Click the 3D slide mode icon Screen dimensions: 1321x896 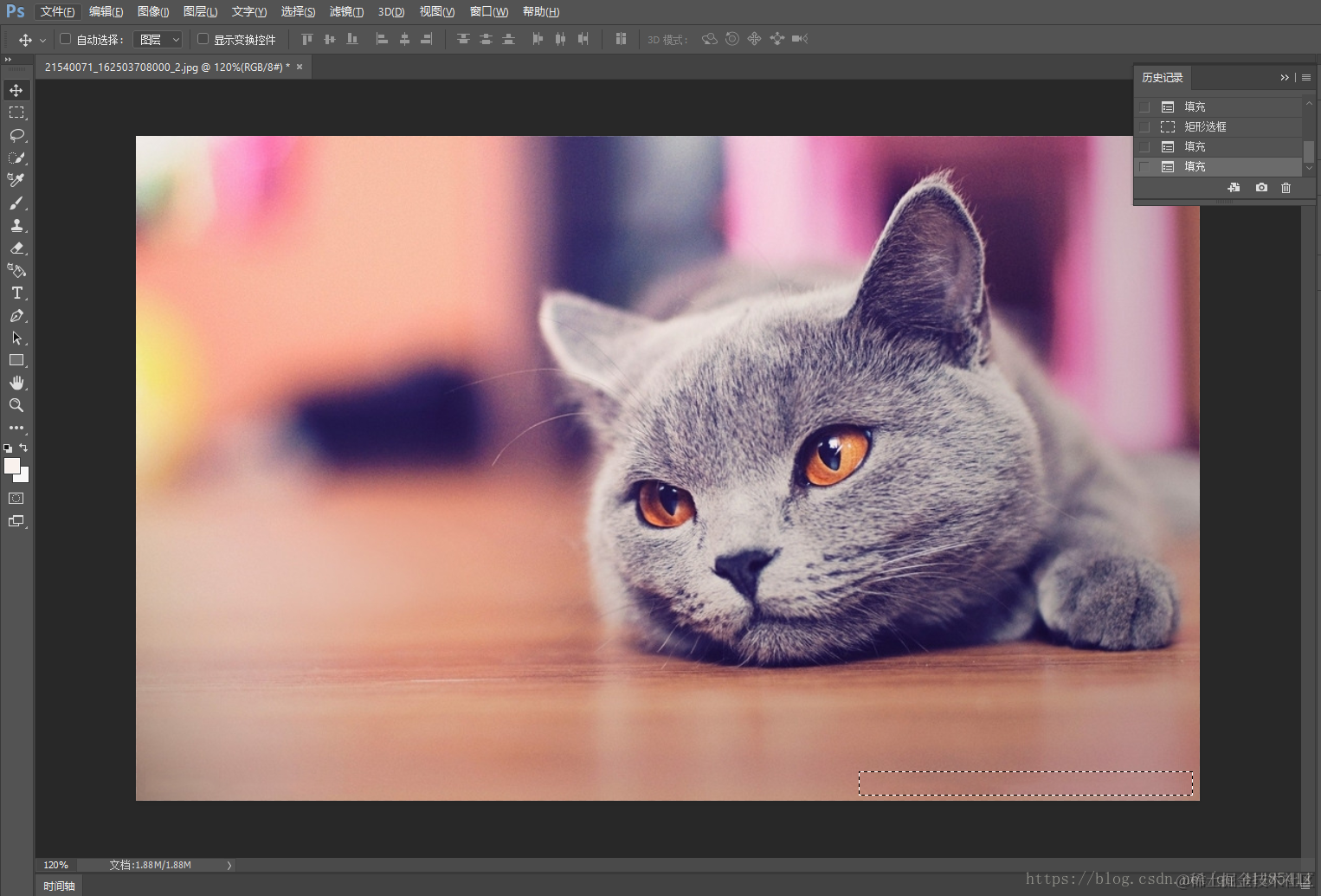pyautogui.click(x=776, y=39)
